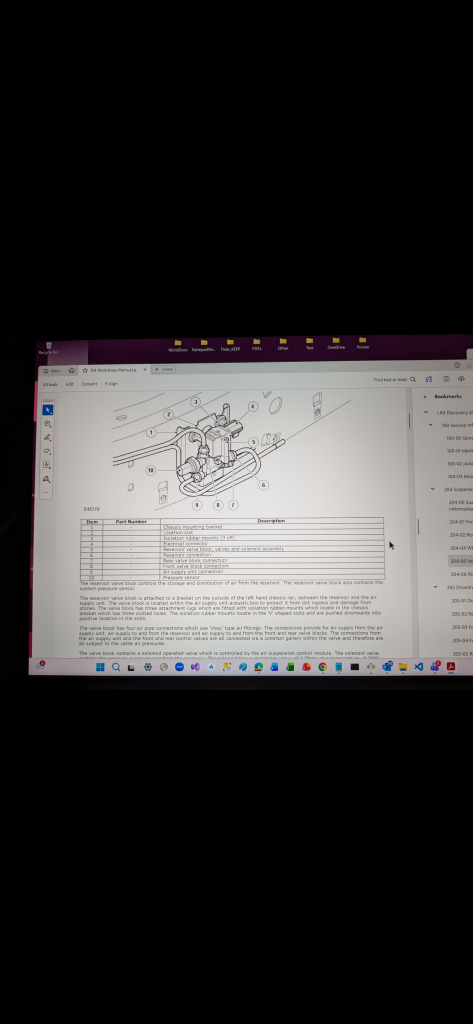Open Windows taskbar search

(x=116, y=667)
